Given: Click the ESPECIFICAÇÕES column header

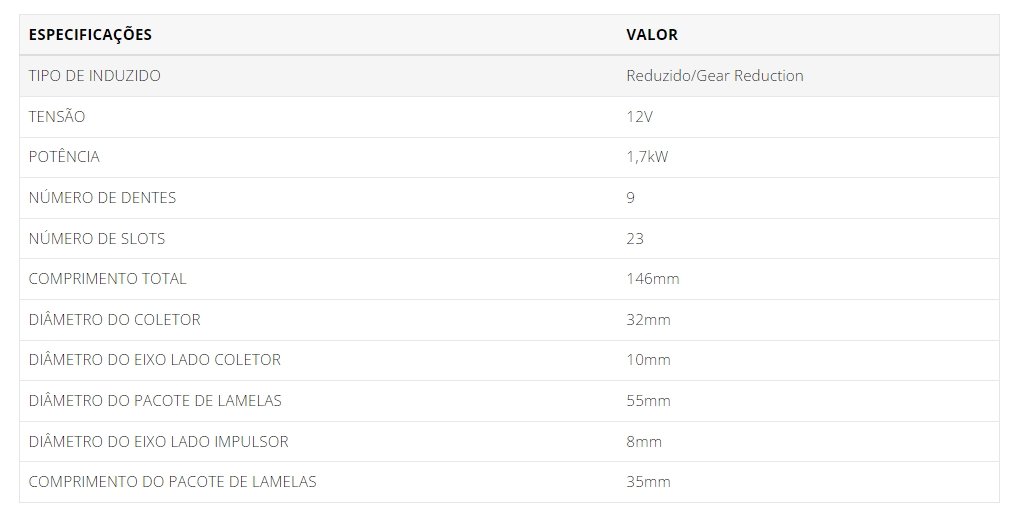Looking at the screenshot, I should coord(90,35).
